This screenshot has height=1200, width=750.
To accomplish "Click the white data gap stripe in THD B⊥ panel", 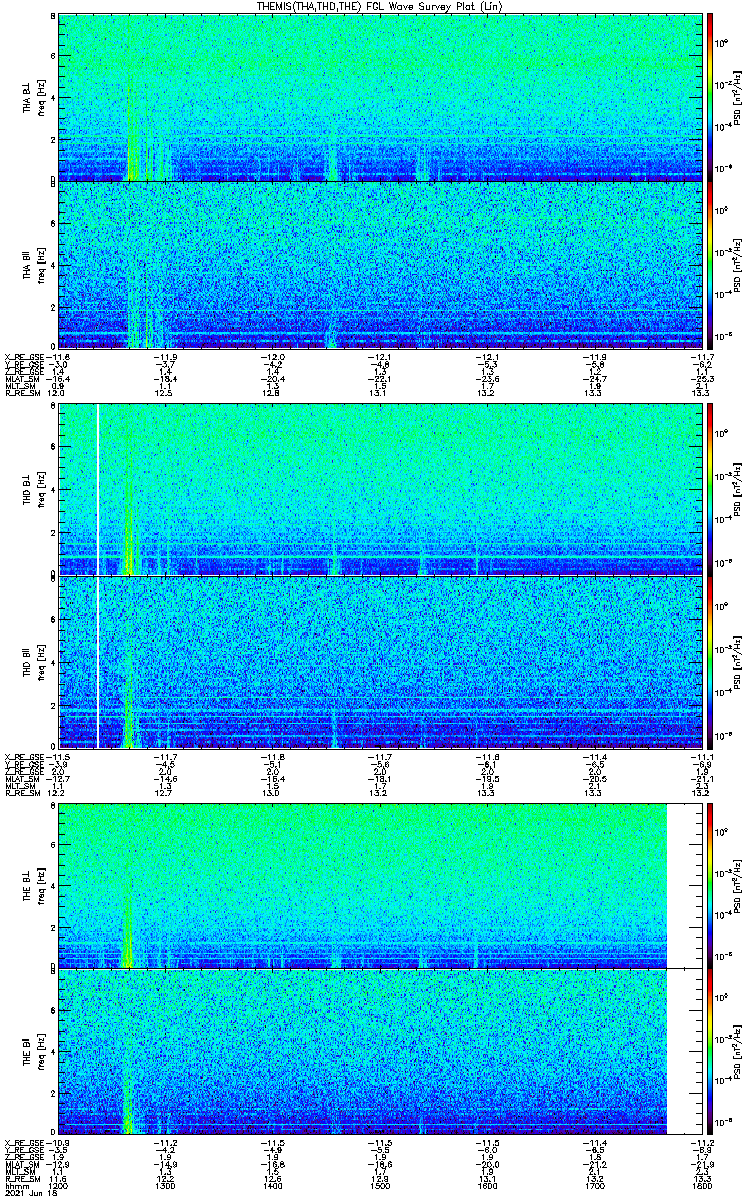I will (98, 490).
